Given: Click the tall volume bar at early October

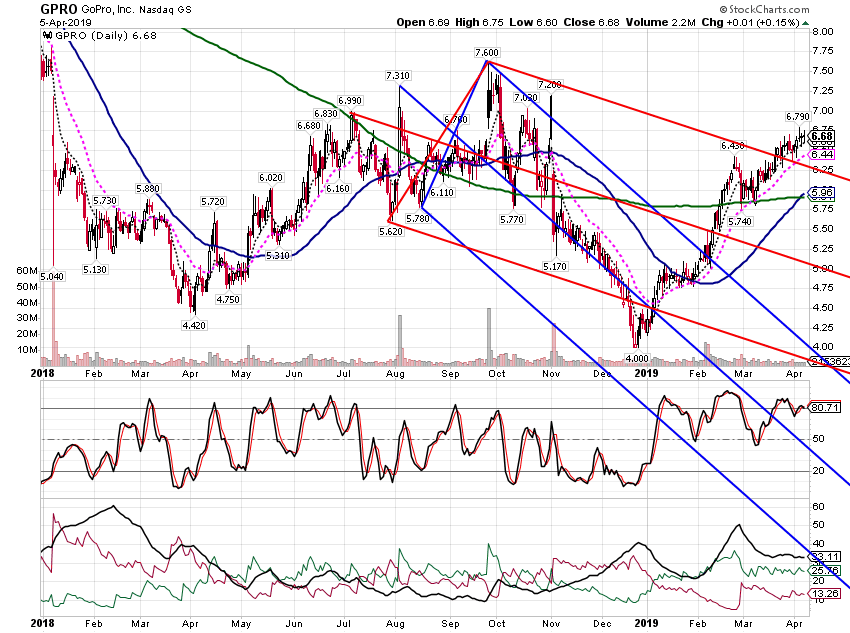Looking at the screenshot, I should (489, 337).
